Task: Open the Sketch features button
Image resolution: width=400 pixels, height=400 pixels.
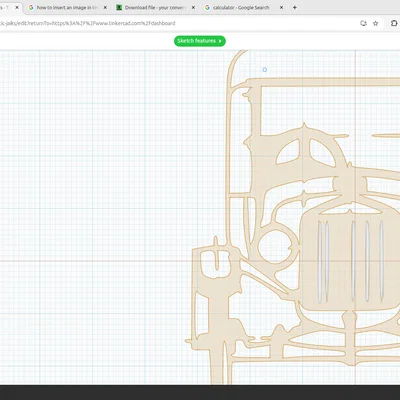Action: 200,41
